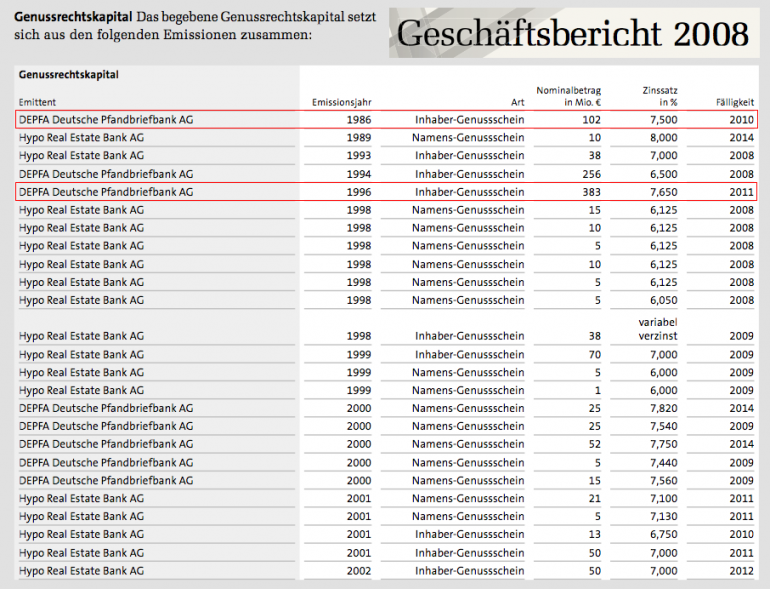Select interest rate '6,500'
The image size is (770, 589).
pyautogui.click(x=664, y=174)
